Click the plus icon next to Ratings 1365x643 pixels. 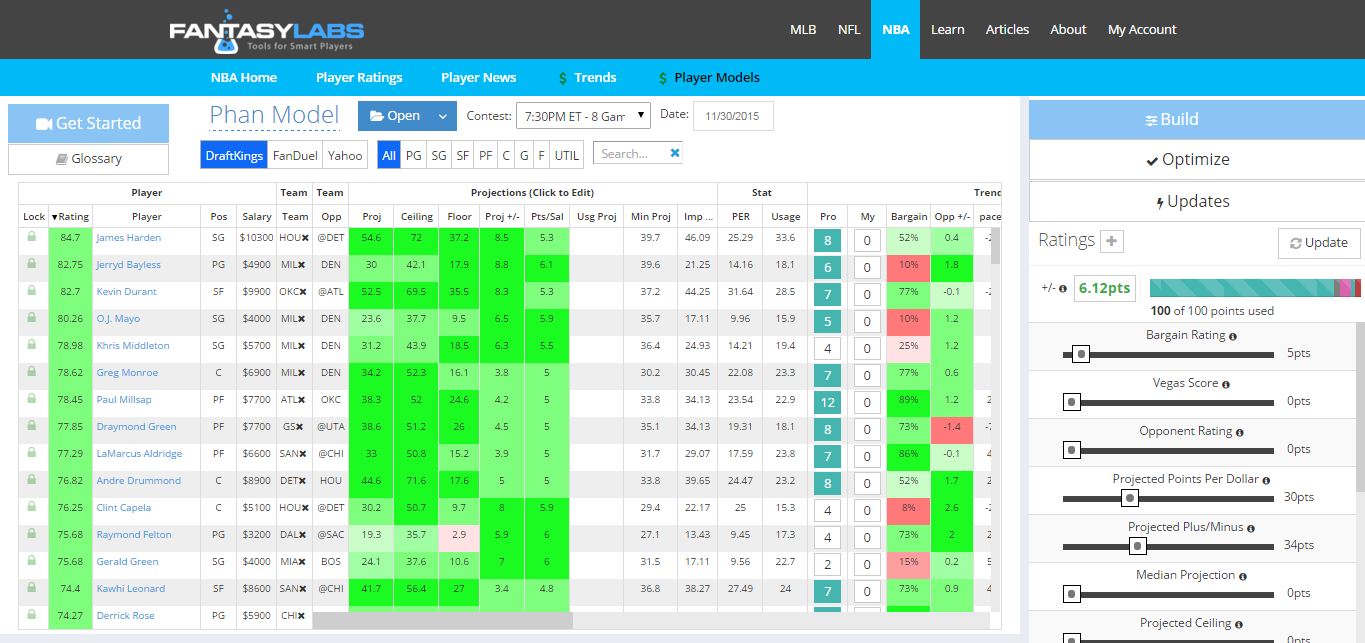tap(1111, 241)
